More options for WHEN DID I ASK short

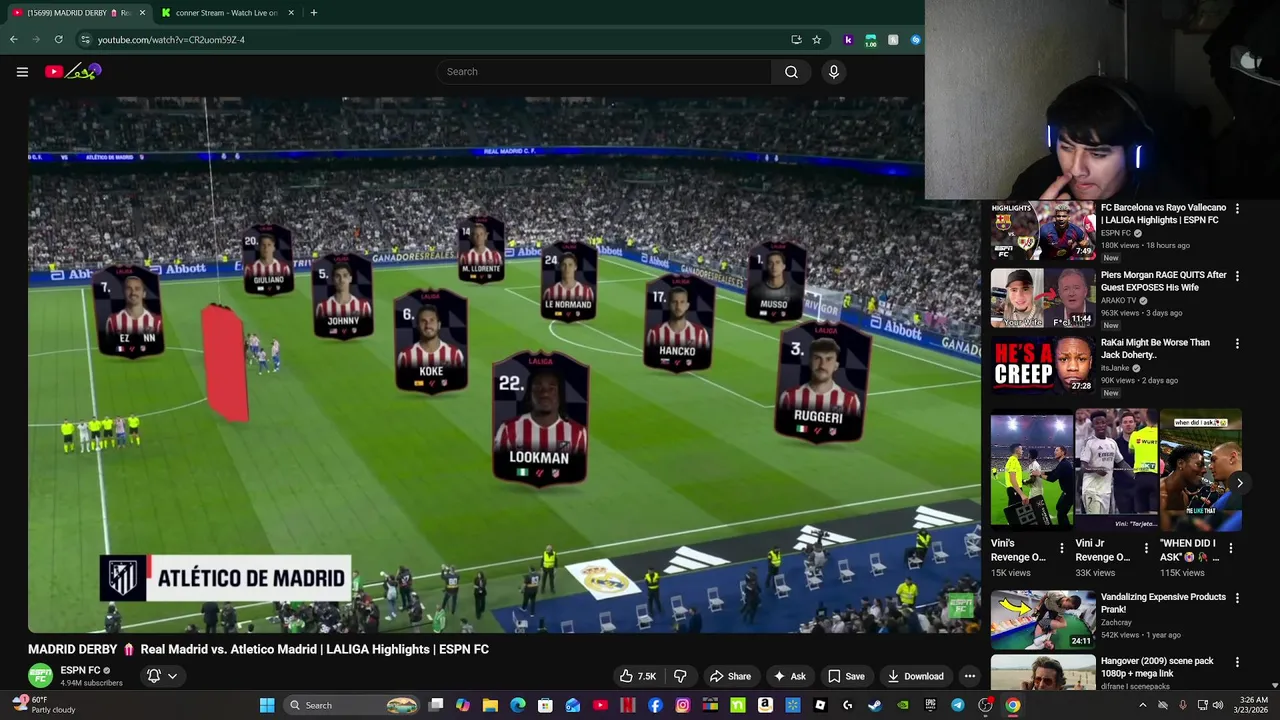pos(1231,548)
